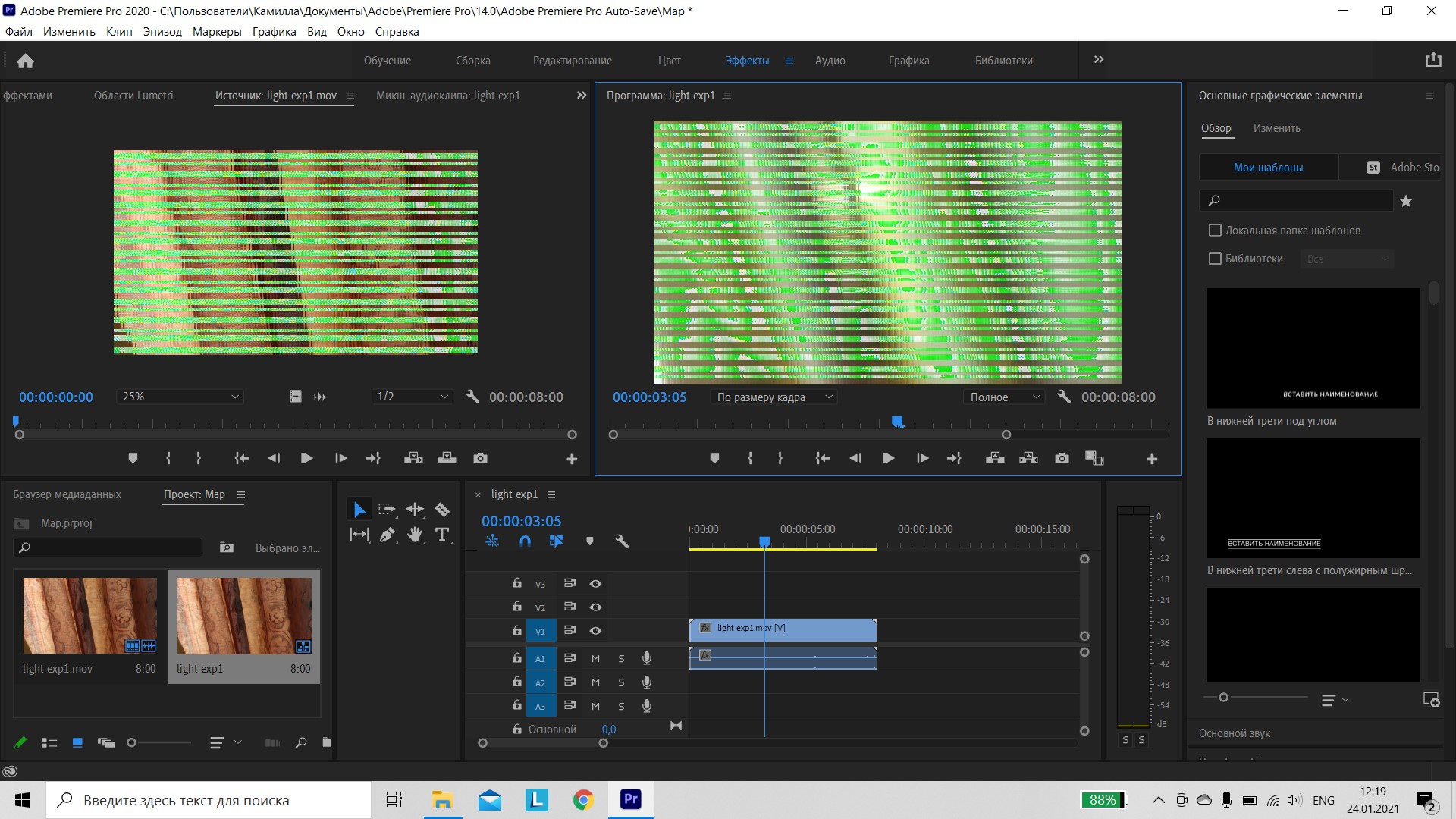Click the light exp1.mov clip thumbnail in project
The width and height of the screenshot is (1456, 819).
(89, 616)
